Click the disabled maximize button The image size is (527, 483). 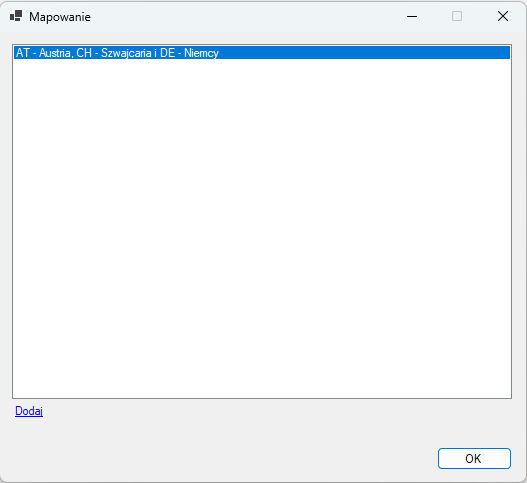click(x=457, y=16)
